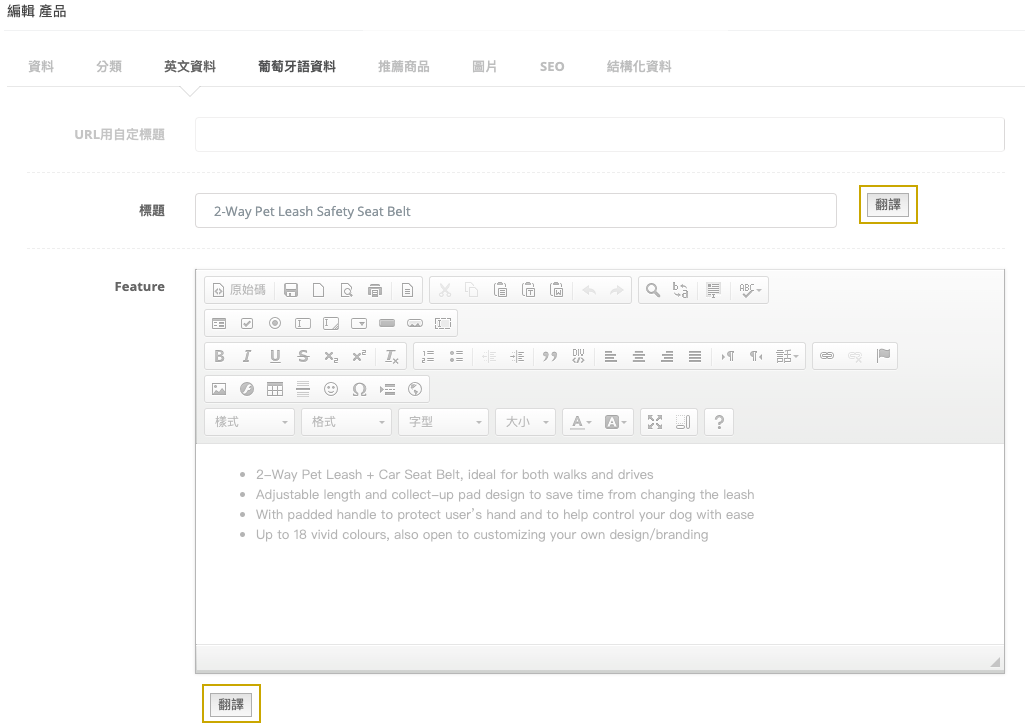This screenshot has width=1030, height=726.
Task: Insert an image
Action: [219, 389]
